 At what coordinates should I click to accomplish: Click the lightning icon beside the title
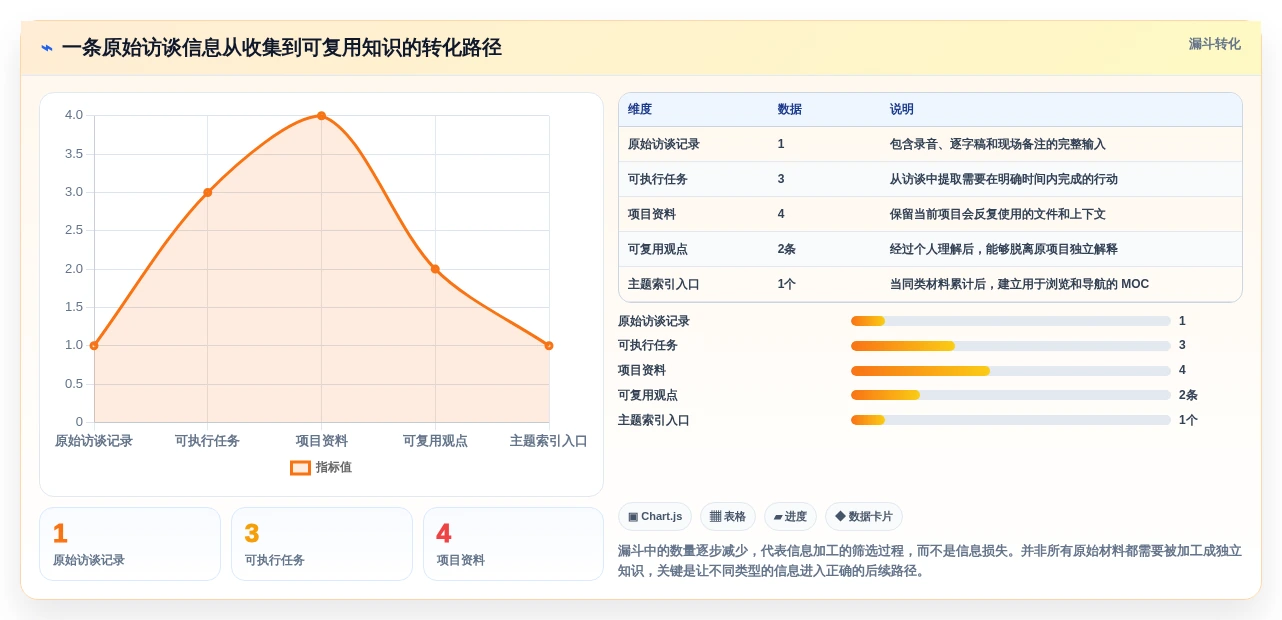pos(47,48)
